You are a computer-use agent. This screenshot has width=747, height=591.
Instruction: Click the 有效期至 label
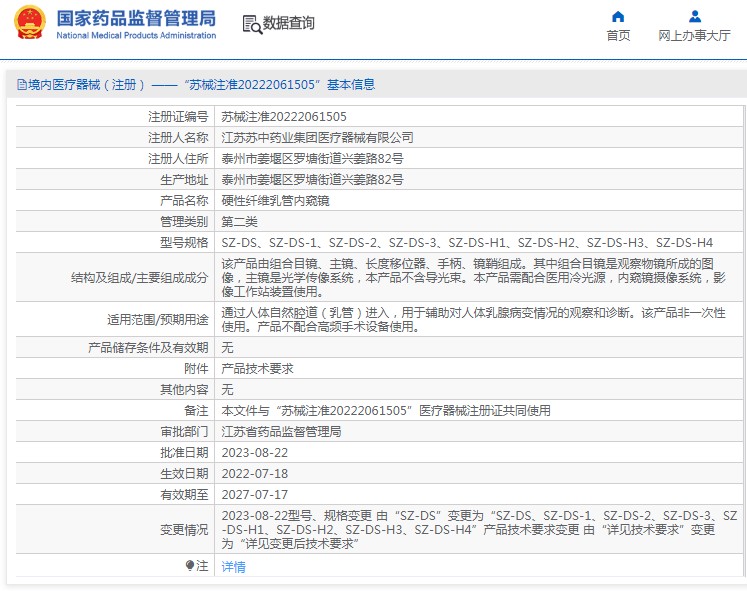184,494
